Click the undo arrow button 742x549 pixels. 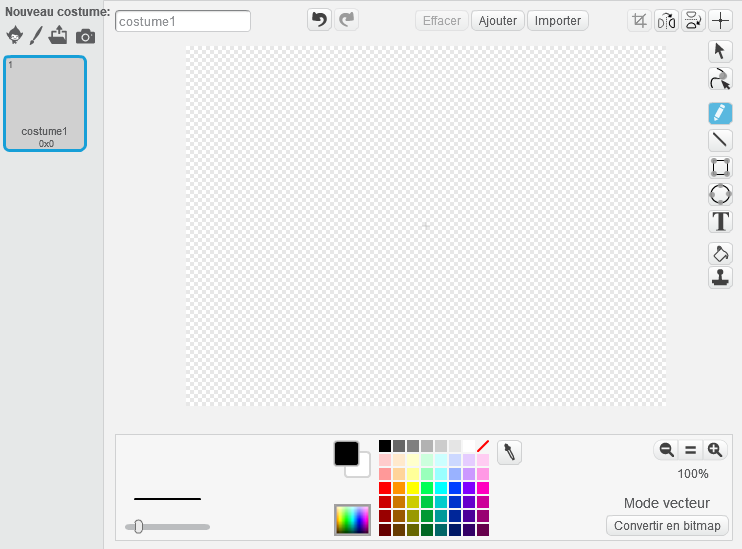[319, 20]
